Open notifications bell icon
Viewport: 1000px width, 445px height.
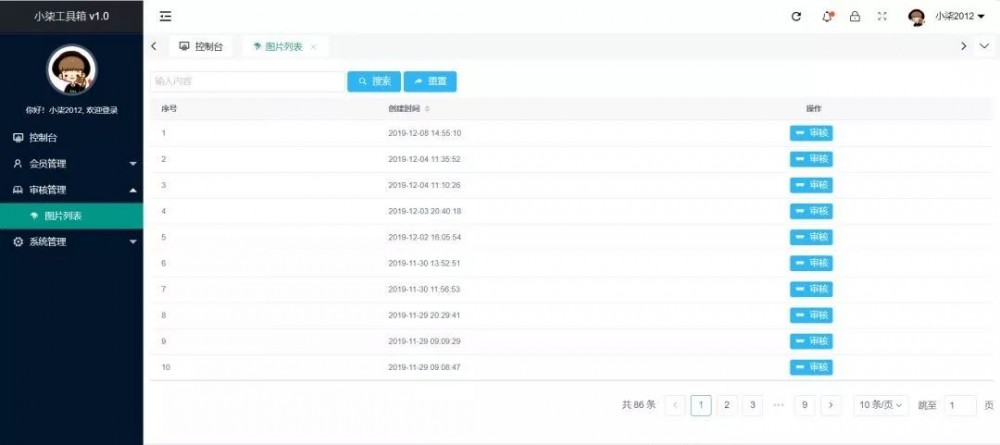827,17
